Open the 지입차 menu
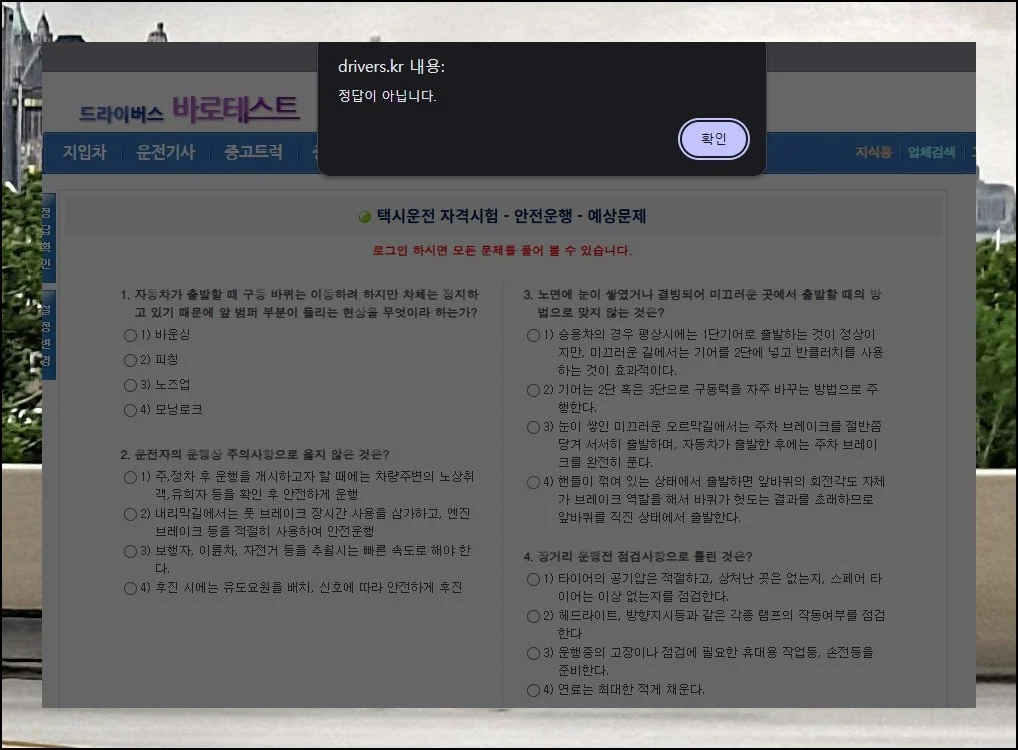Viewport: 1018px width, 750px height. pos(83,153)
